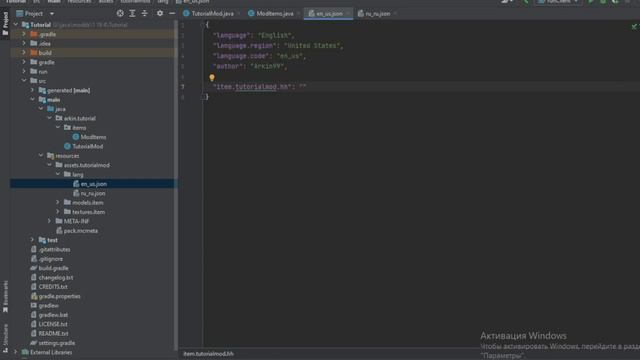Select the assets.tutorialmod folder
This screenshot has height=360, width=640.
tap(87, 165)
